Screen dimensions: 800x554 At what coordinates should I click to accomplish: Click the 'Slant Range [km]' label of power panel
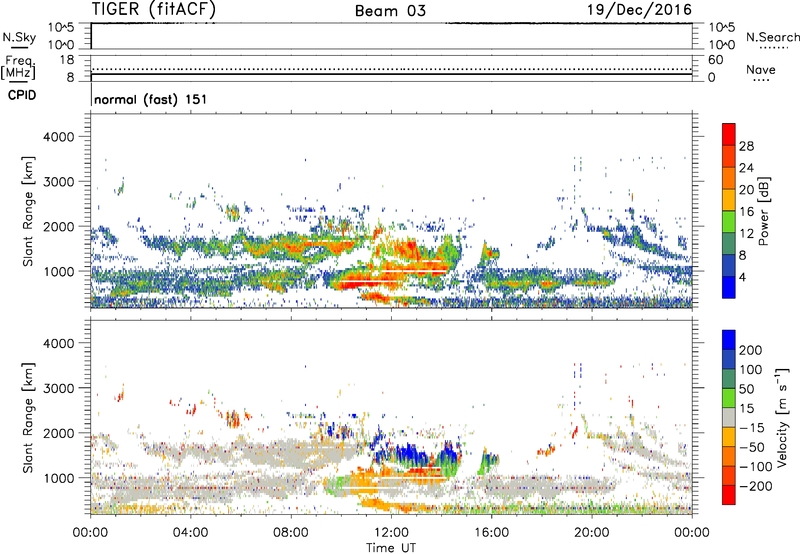(28, 211)
